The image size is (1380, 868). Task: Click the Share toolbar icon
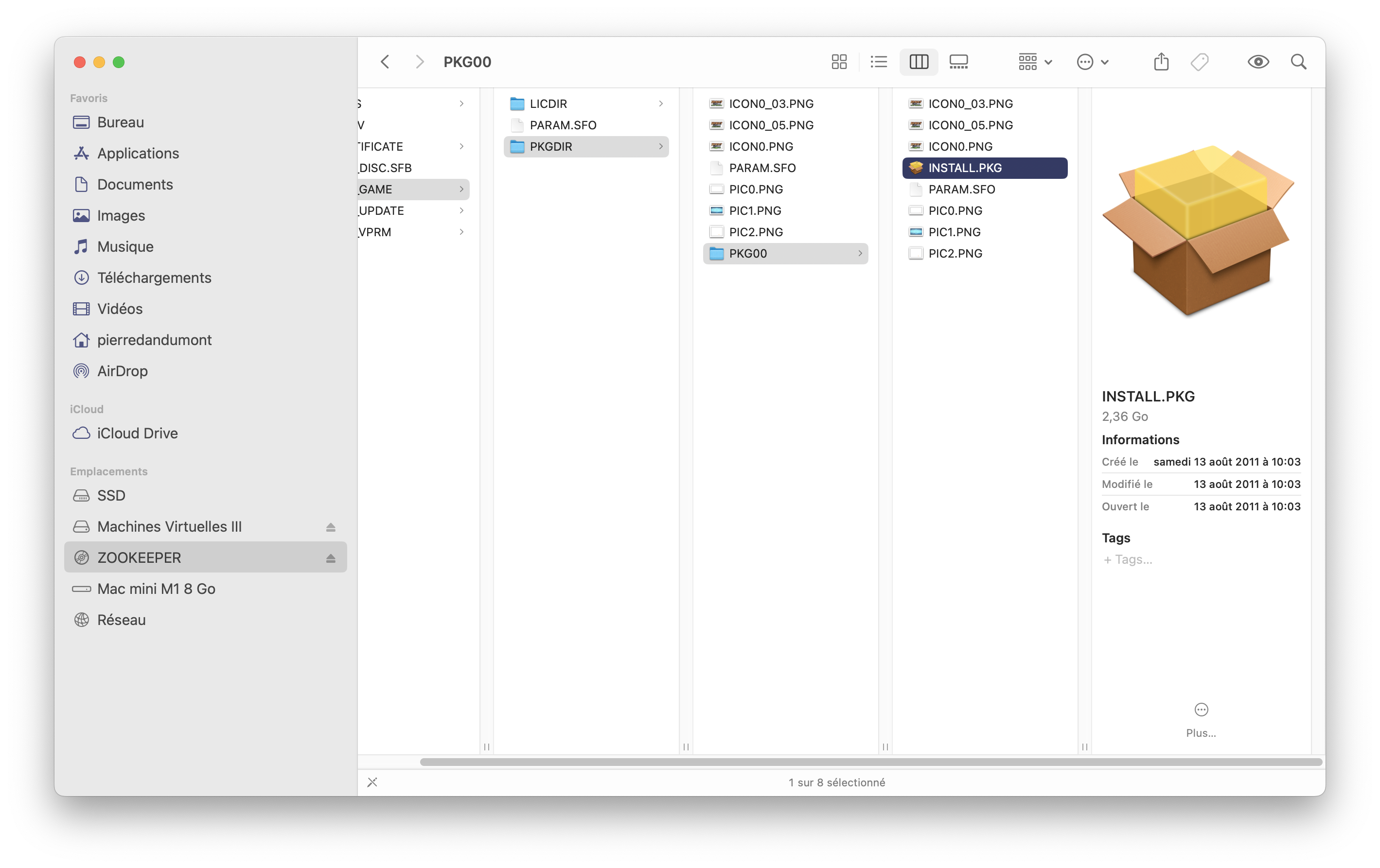point(1161,61)
